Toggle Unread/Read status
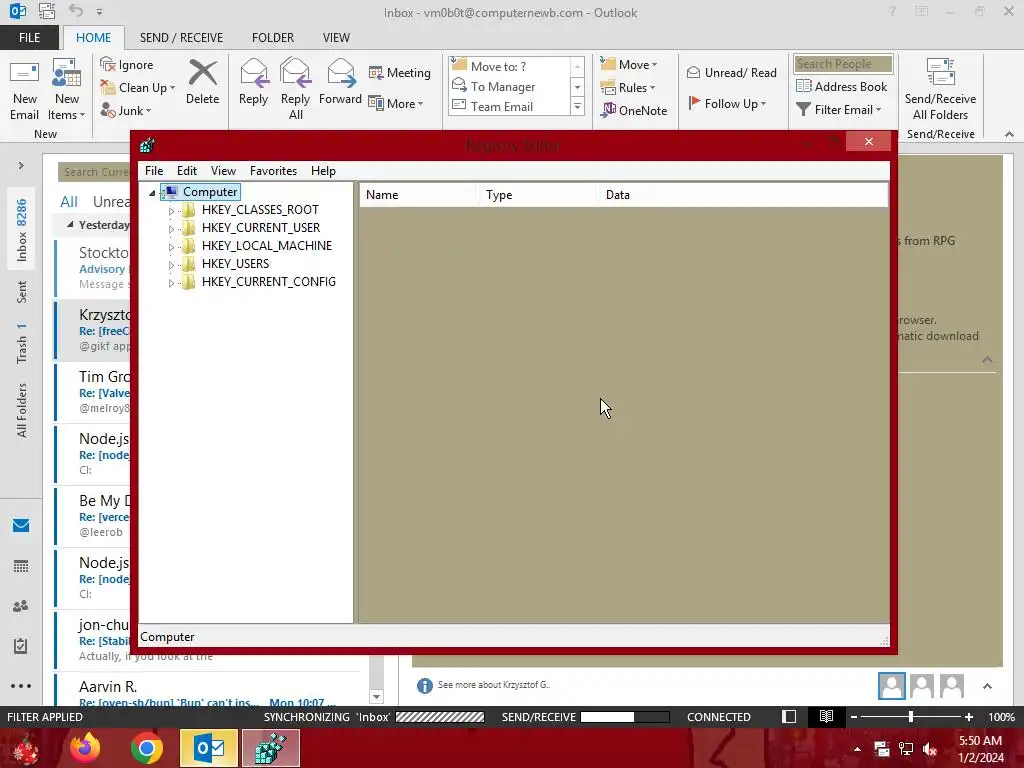 pyautogui.click(x=731, y=72)
